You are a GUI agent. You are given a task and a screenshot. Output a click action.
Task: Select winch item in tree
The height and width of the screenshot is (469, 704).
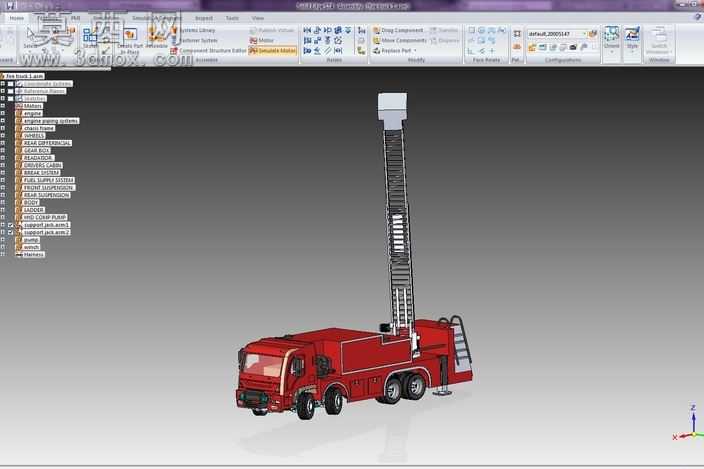31,247
